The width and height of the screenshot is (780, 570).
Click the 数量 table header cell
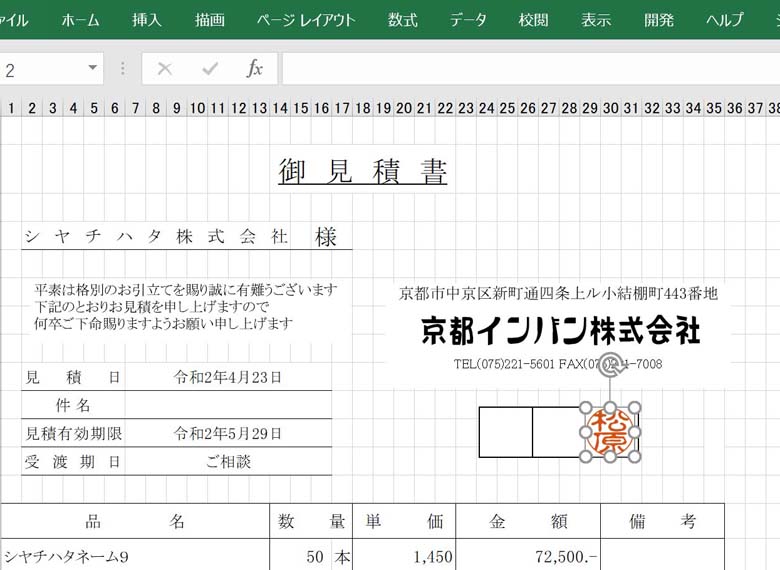tap(311, 521)
